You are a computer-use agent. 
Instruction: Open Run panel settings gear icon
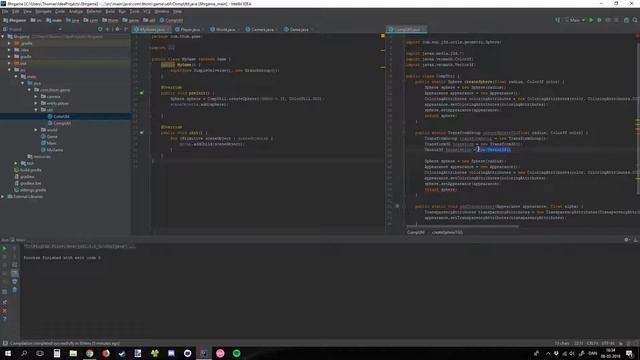[627, 240]
